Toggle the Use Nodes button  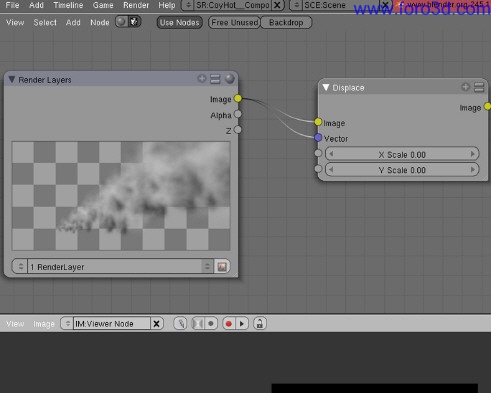pyautogui.click(x=179, y=22)
